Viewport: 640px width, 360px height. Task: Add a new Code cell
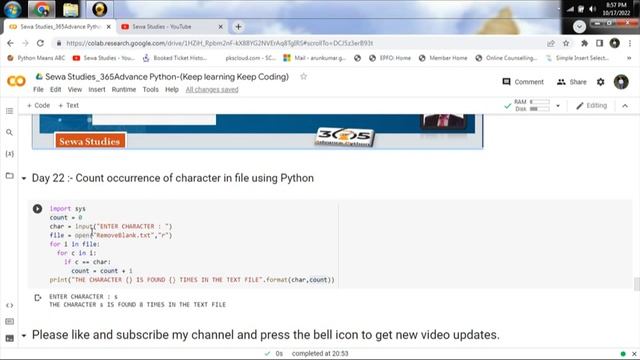[x=38, y=105]
